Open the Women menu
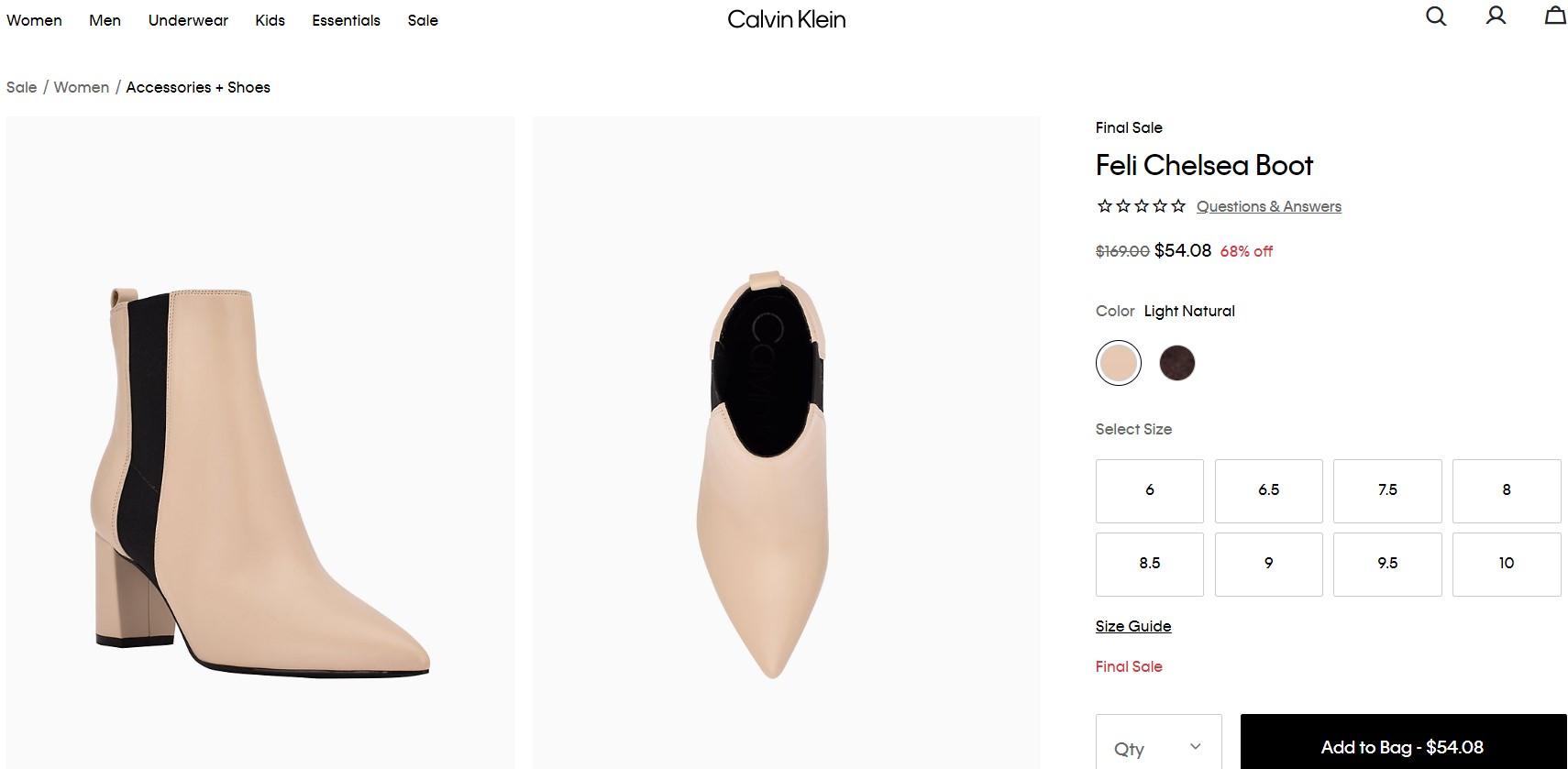The image size is (1568, 769). pyautogui.click(x=34, y=20)
